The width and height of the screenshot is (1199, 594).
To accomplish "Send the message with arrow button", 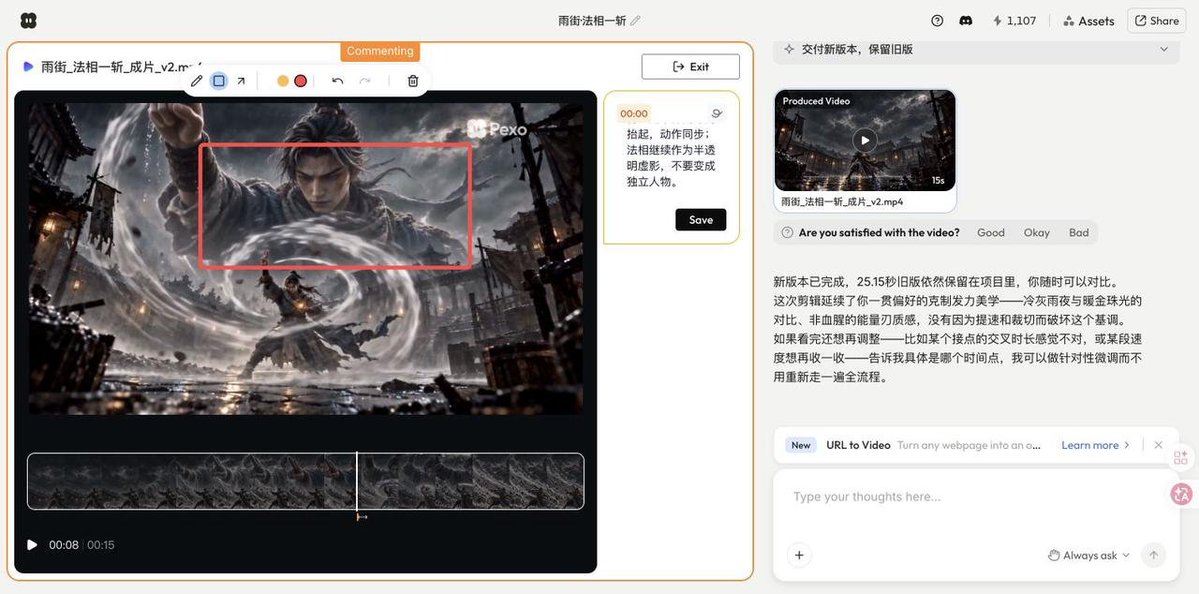I will pos(1153,555).
